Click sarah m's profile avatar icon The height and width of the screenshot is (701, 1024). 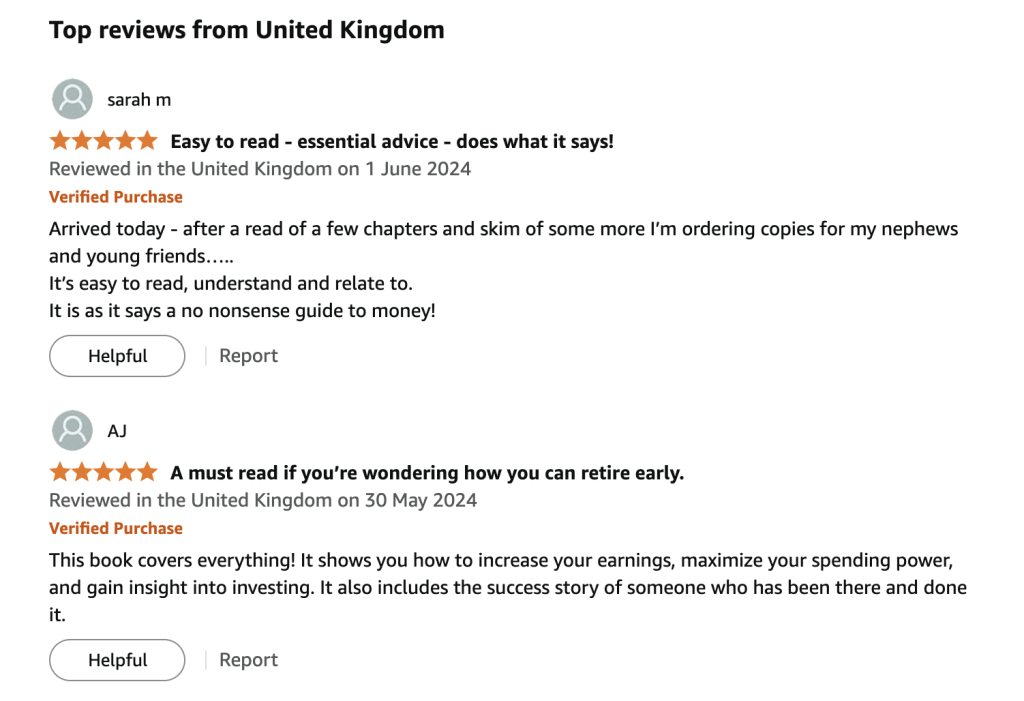point(72,99)
